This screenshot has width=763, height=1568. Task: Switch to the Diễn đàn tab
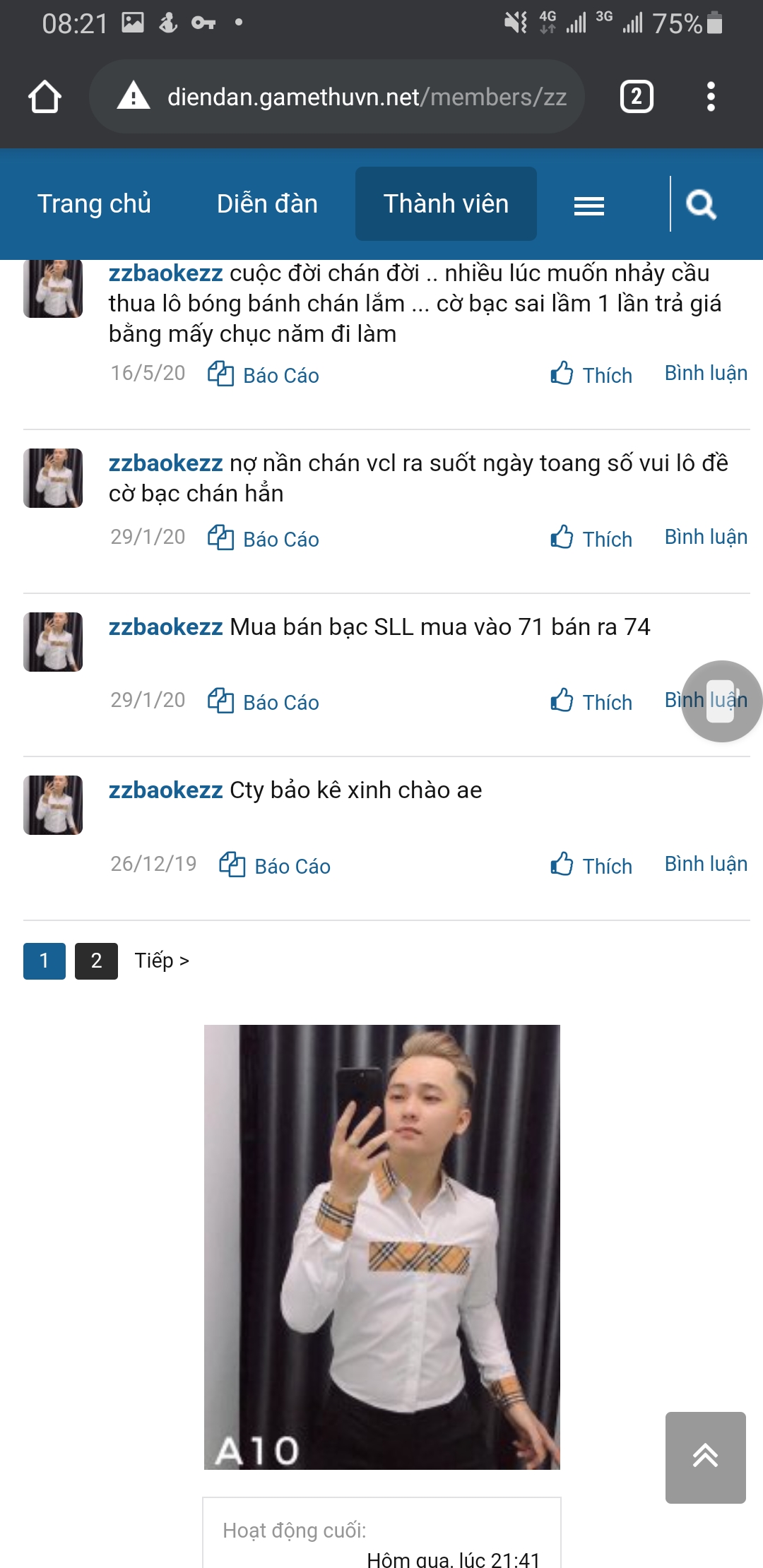(x=267, y=203)
